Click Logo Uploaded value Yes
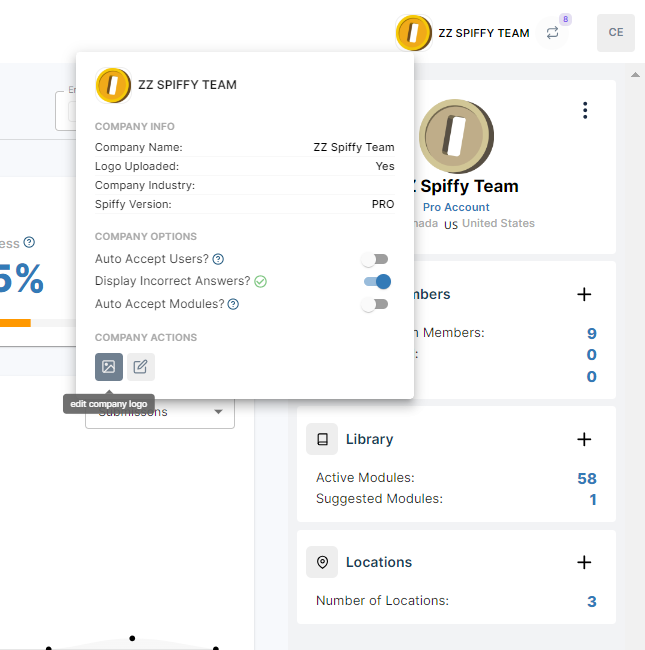 coord(385,166)
